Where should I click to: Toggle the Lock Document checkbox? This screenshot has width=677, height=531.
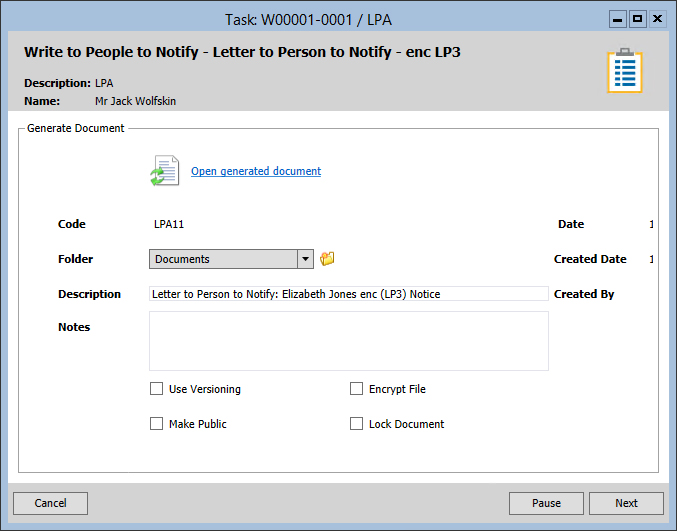(x=356, y=424)
